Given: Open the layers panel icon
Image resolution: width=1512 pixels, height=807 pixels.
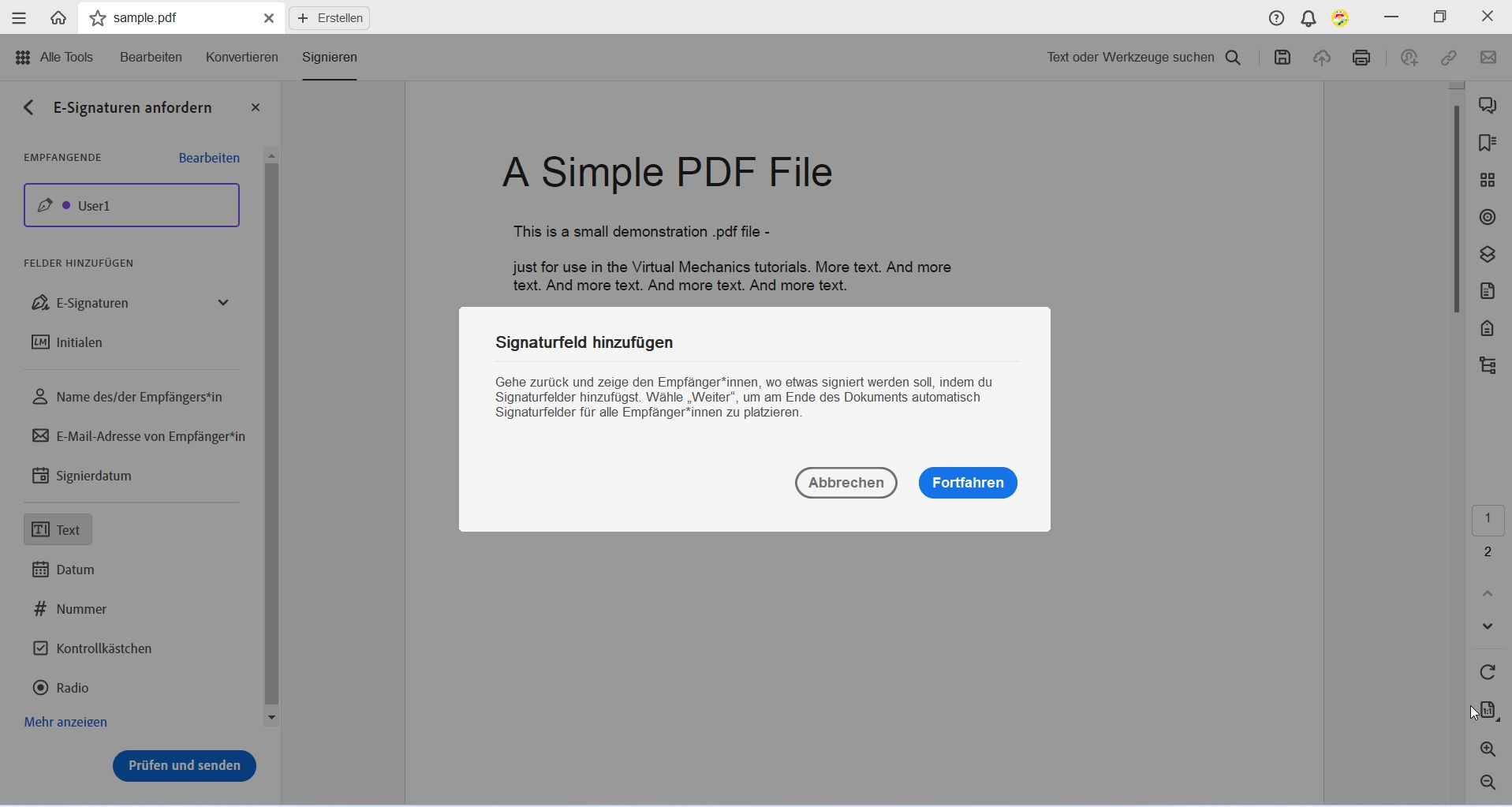Looking at the screenshot, I should point(1488,254).
